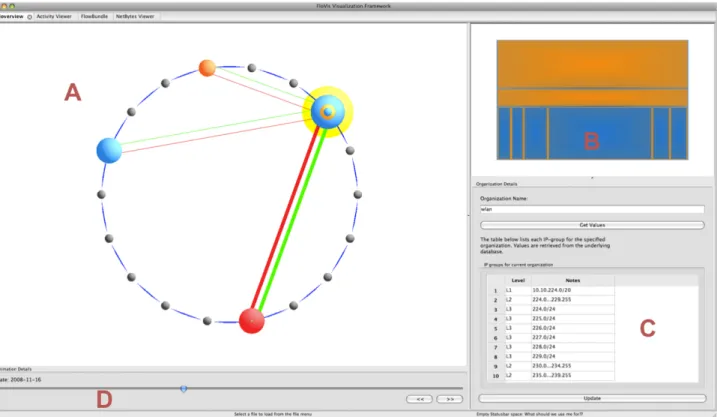Switch to the Overview tab

click(x=12, y=16)
